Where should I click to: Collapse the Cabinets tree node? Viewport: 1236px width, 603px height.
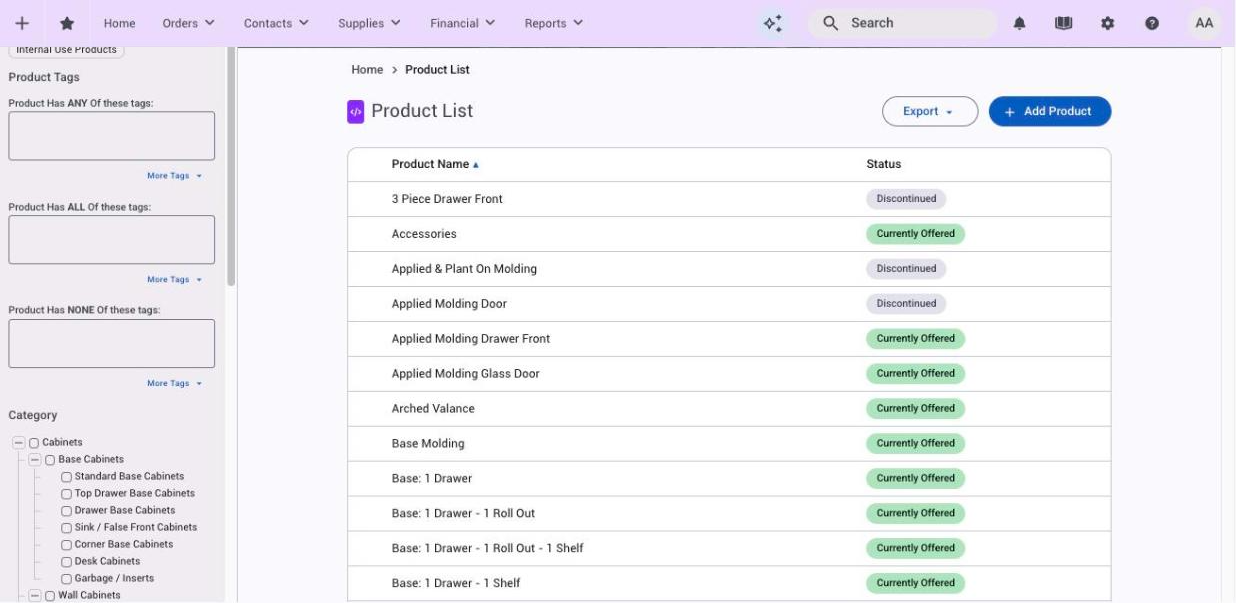[x=18, y=443]
